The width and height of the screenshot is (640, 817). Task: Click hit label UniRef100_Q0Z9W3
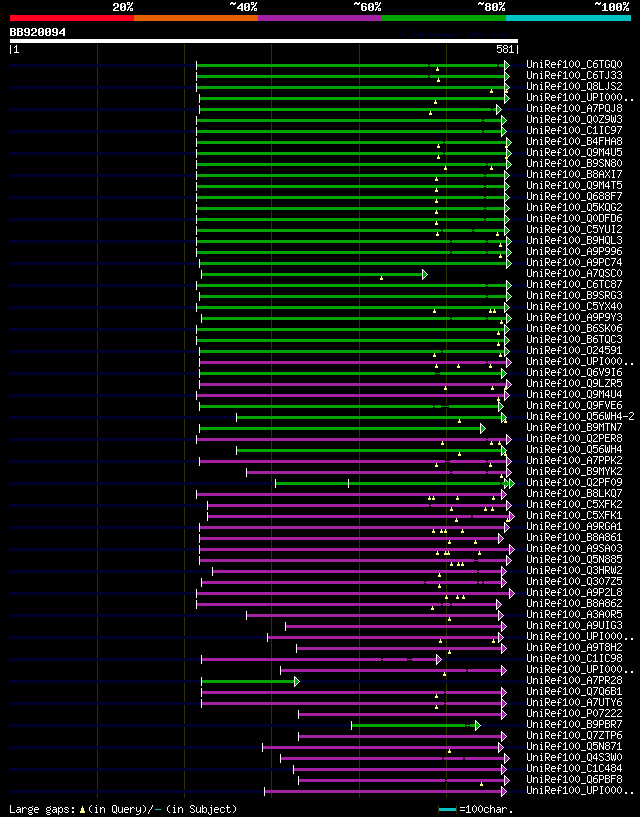574,119
